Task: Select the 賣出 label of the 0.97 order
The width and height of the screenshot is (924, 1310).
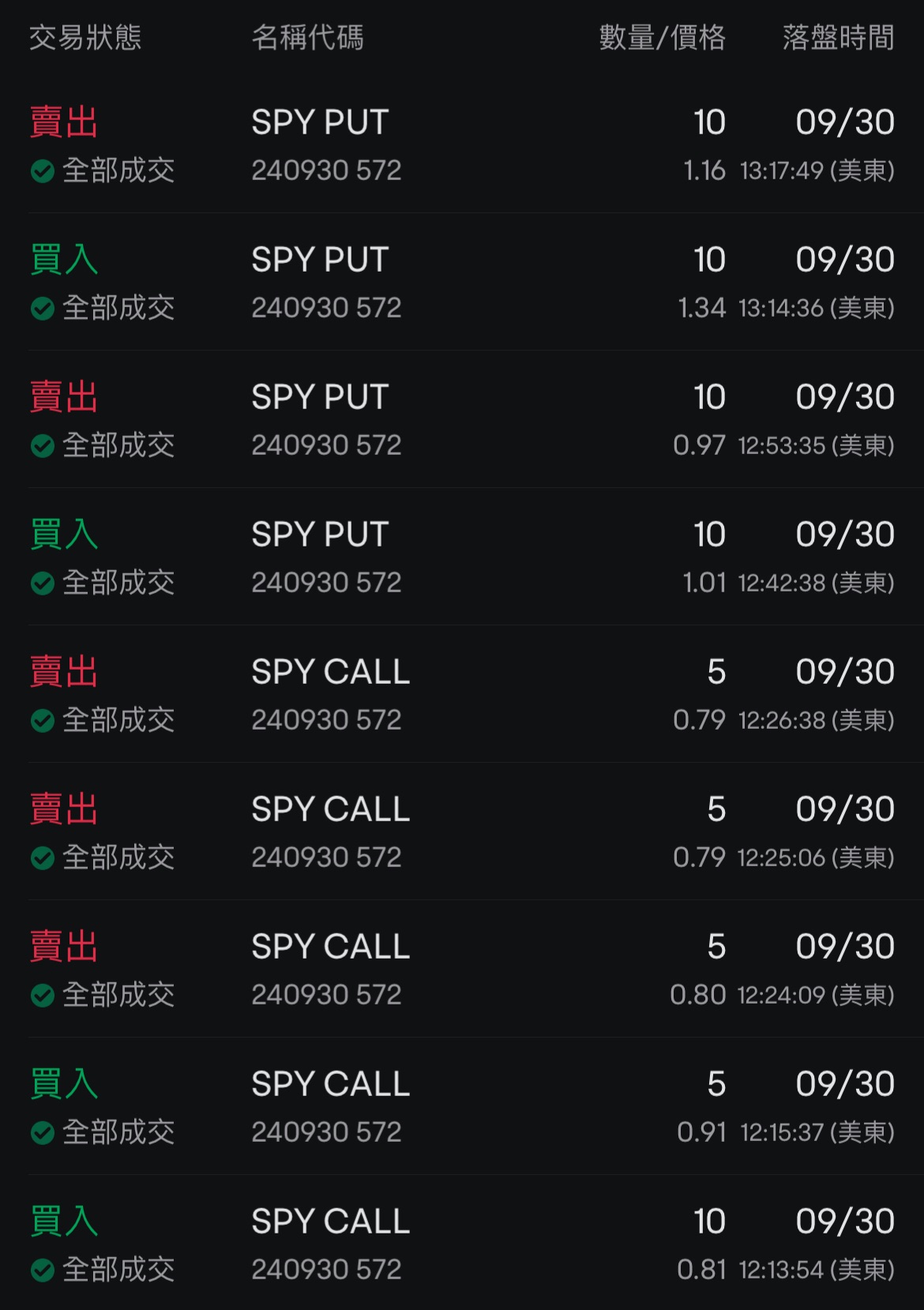Action: 64,397
